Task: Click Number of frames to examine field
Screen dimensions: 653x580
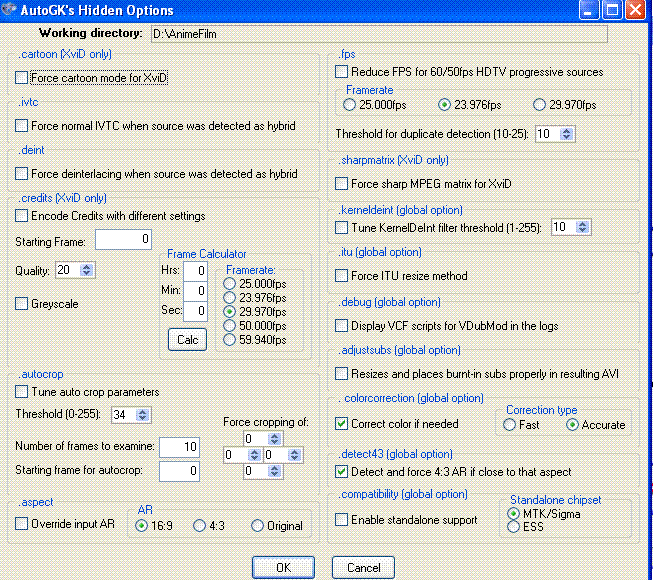Action: pyautogui.click(x=179, y=447)
